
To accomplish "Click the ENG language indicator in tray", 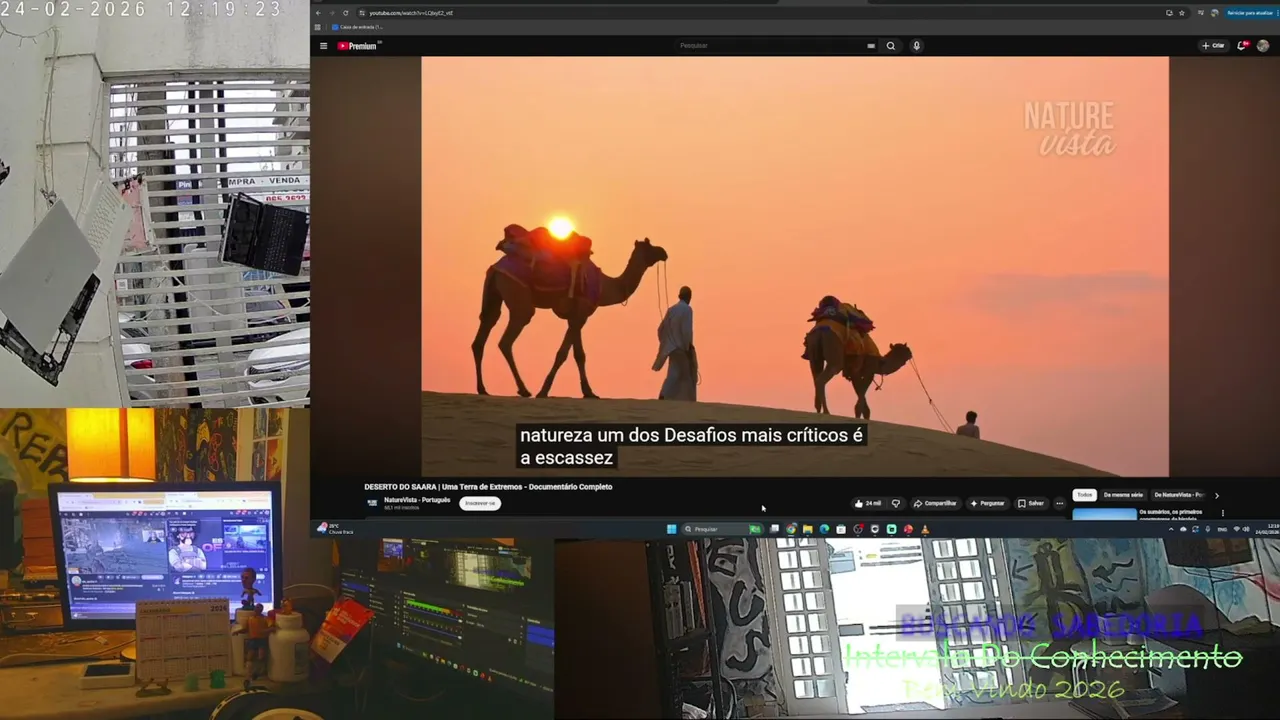I will click(1222, 529).
